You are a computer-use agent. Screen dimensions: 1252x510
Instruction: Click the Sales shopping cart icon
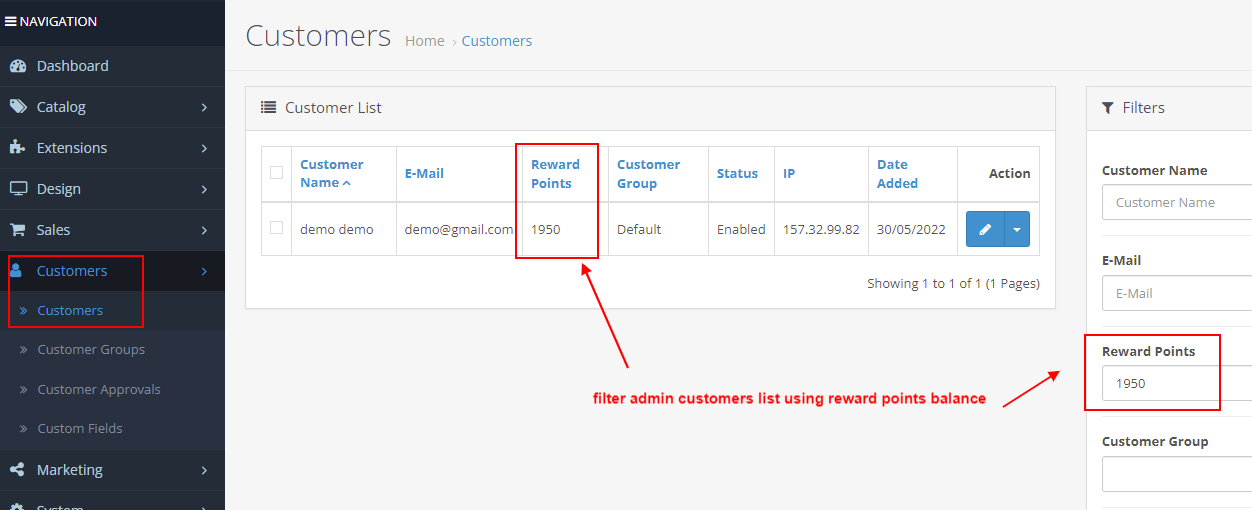pos(17,230)
